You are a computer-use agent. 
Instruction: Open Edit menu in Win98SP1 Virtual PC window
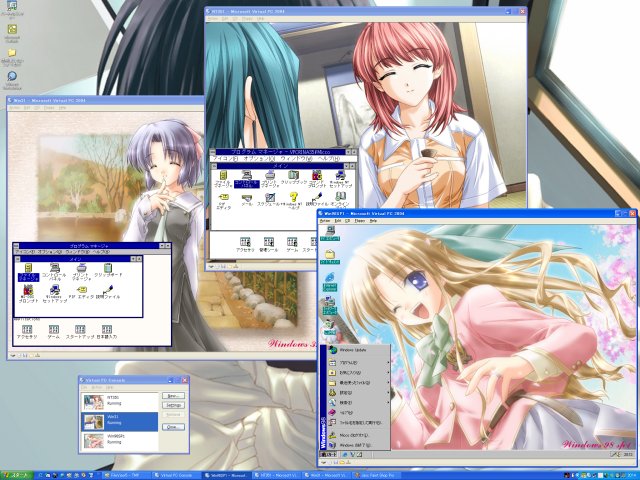pos(338,221)
